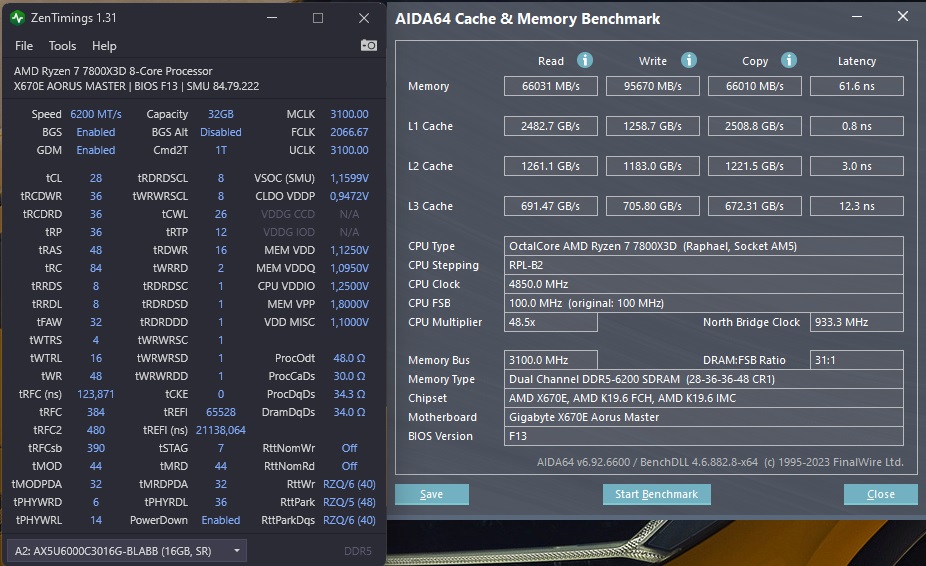Click the Read info icon in AIDA64

click(585, 60)
